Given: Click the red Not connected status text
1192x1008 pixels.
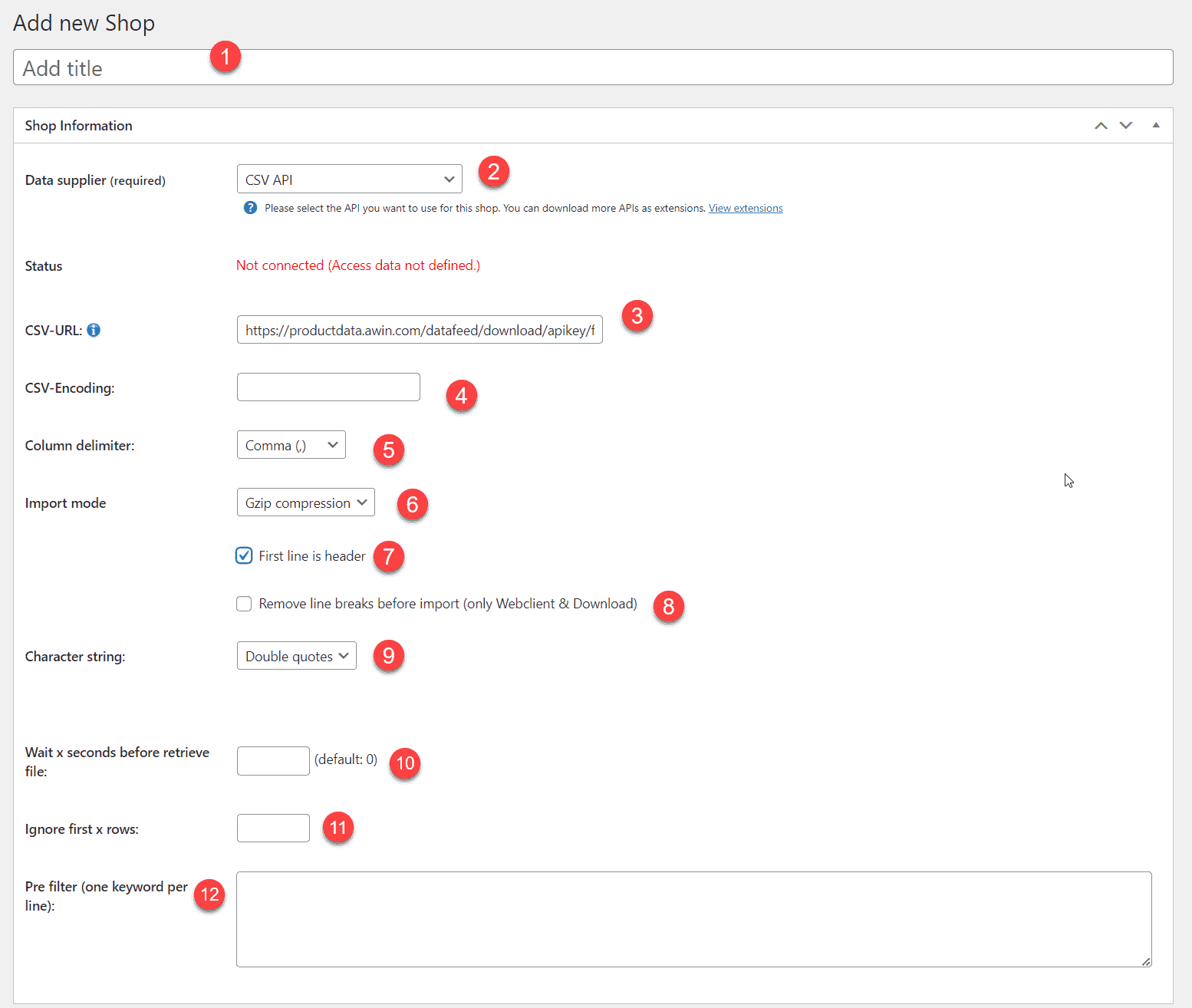Looking at the screenshot, I should 357,265.
